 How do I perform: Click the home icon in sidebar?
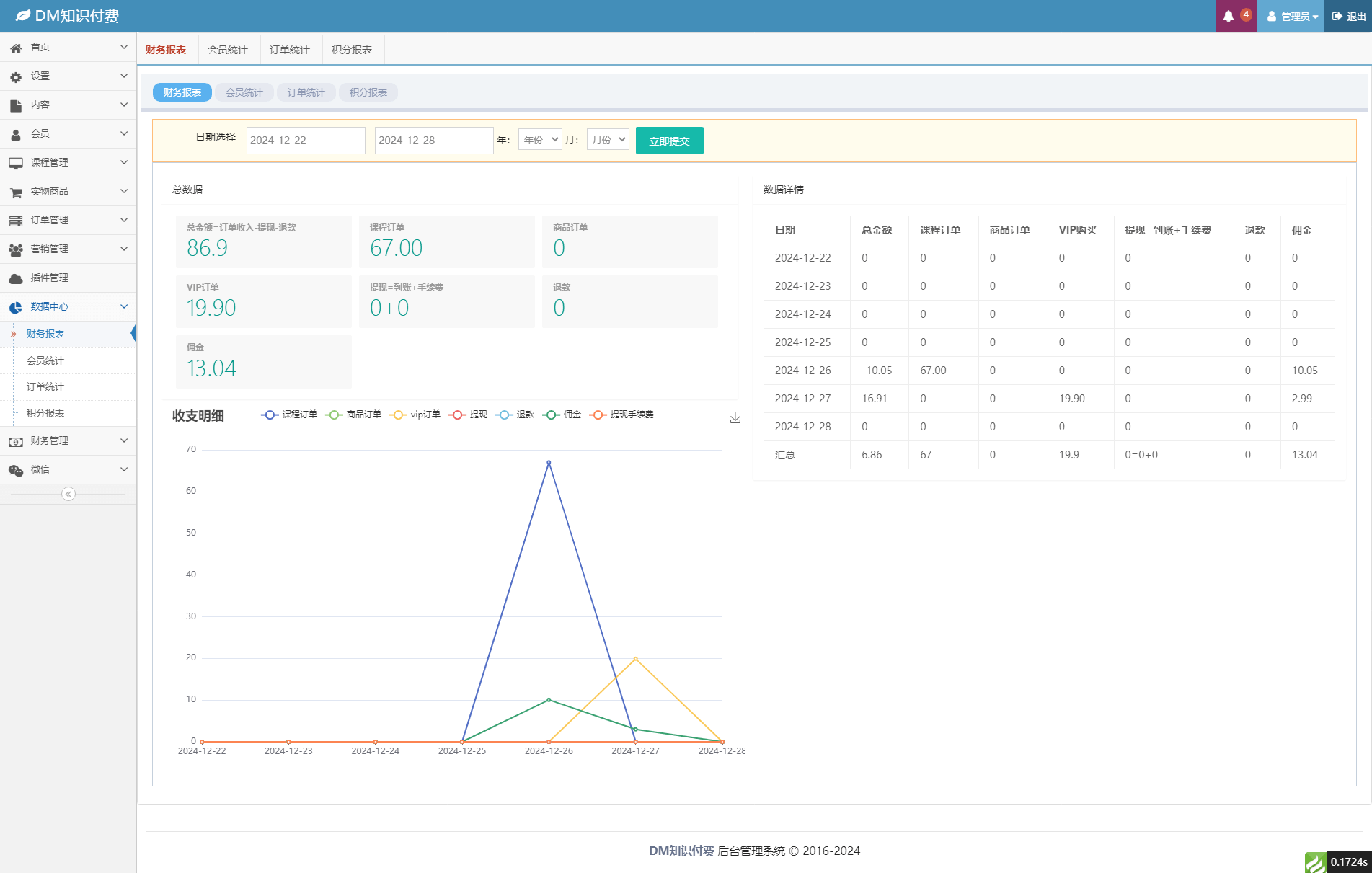[x=16, y=48]
